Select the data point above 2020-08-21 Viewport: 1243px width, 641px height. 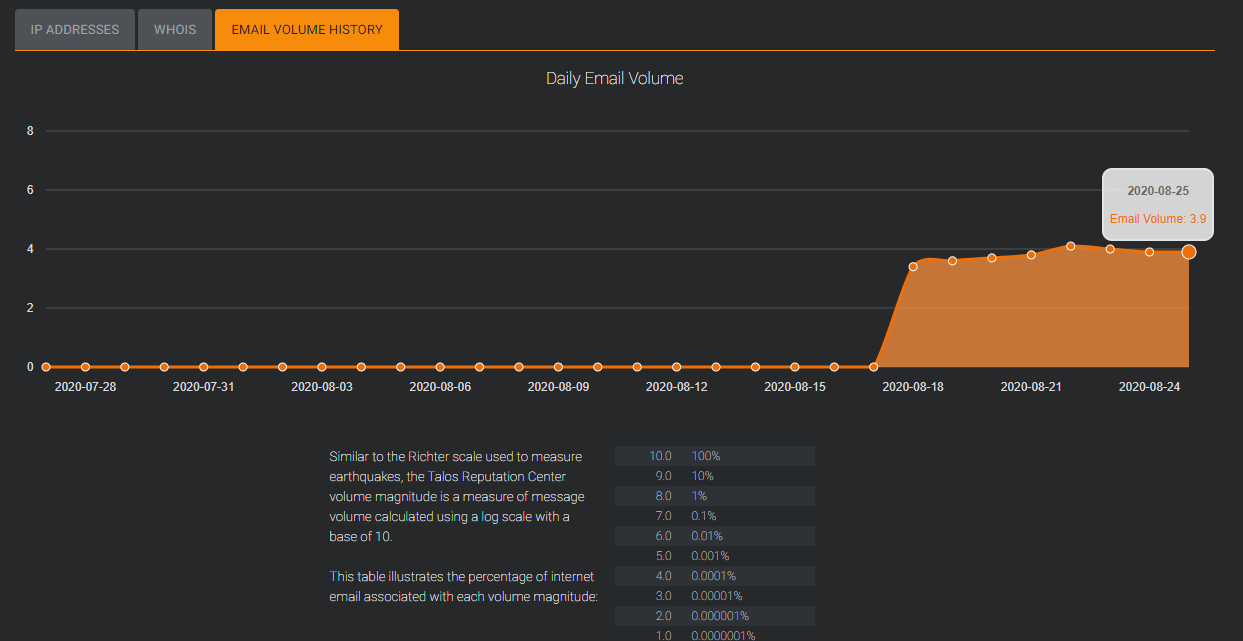[x=1031, y=255]
